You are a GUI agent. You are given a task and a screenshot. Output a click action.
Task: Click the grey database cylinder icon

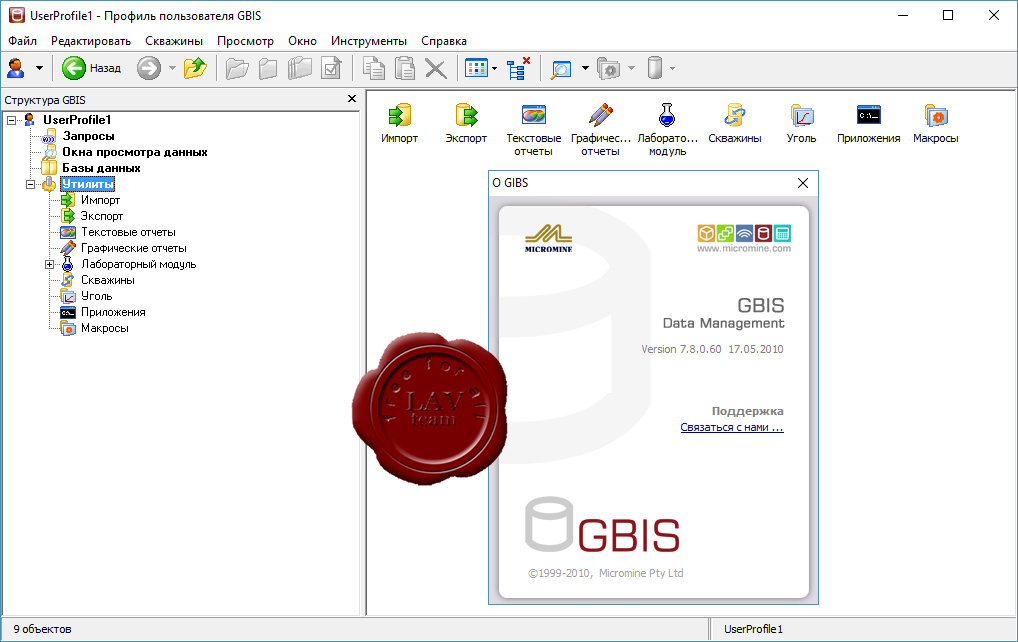point(654,68)
